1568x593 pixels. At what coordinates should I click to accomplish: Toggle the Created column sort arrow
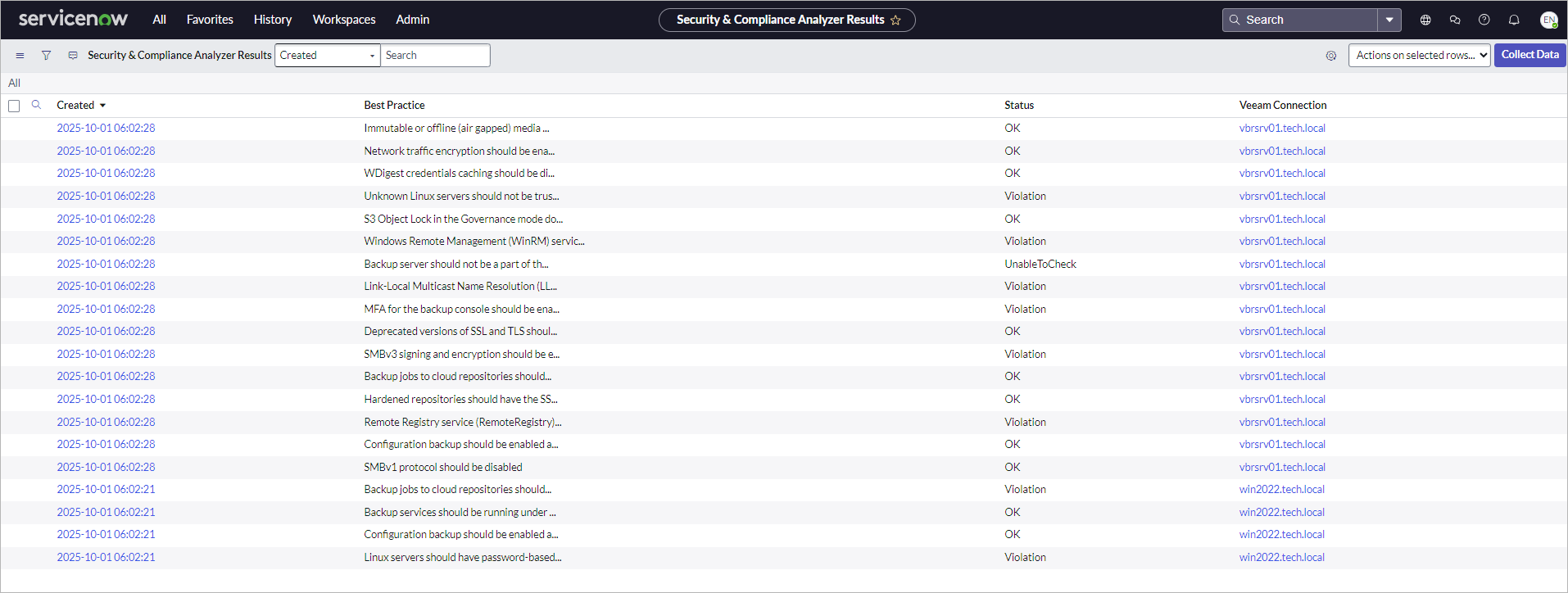point(102,106)
